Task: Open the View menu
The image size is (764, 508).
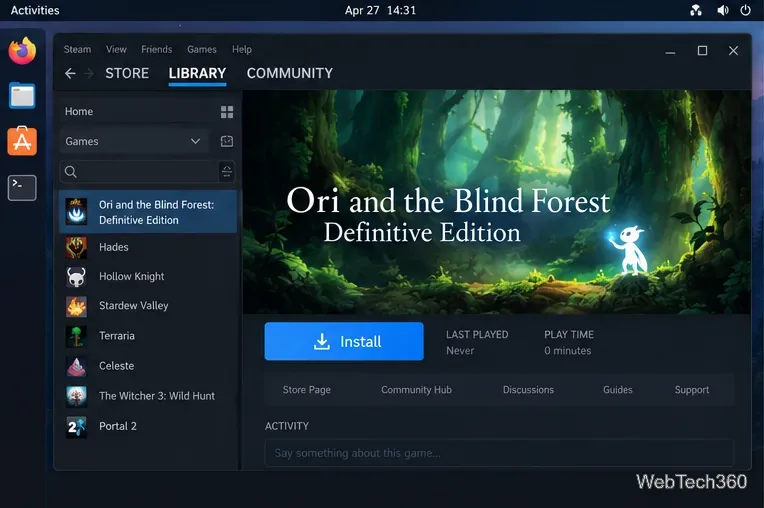Action: tap(116, 49)
